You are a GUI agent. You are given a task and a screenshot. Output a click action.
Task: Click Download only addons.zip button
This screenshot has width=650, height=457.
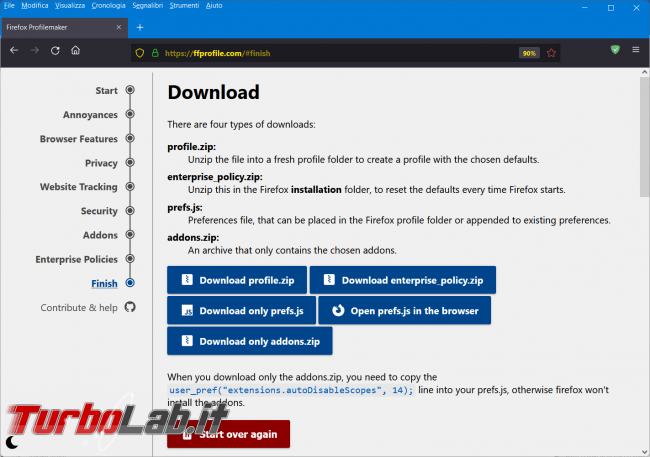[250, 341]
